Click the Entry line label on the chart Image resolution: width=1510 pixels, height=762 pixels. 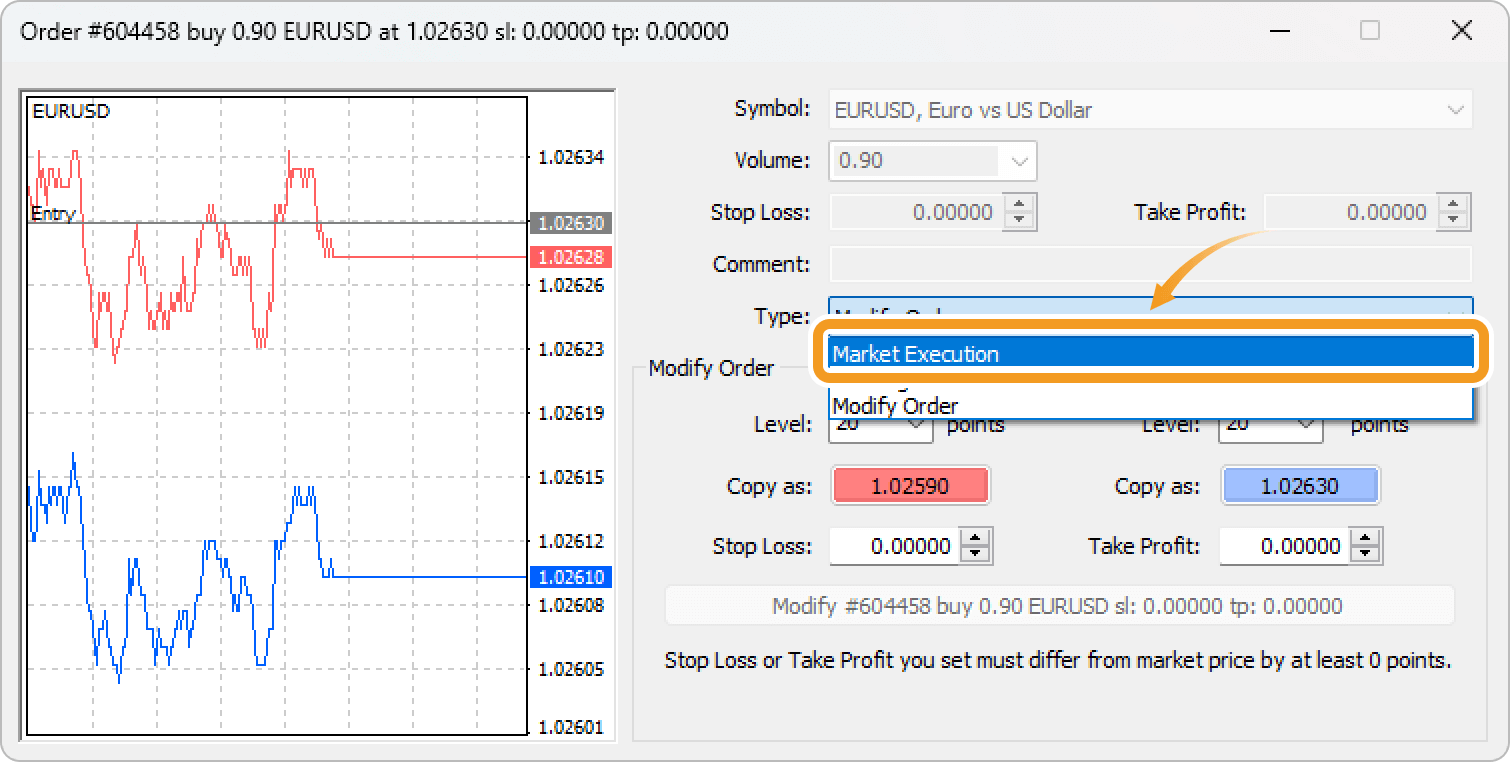click(53, 213)
